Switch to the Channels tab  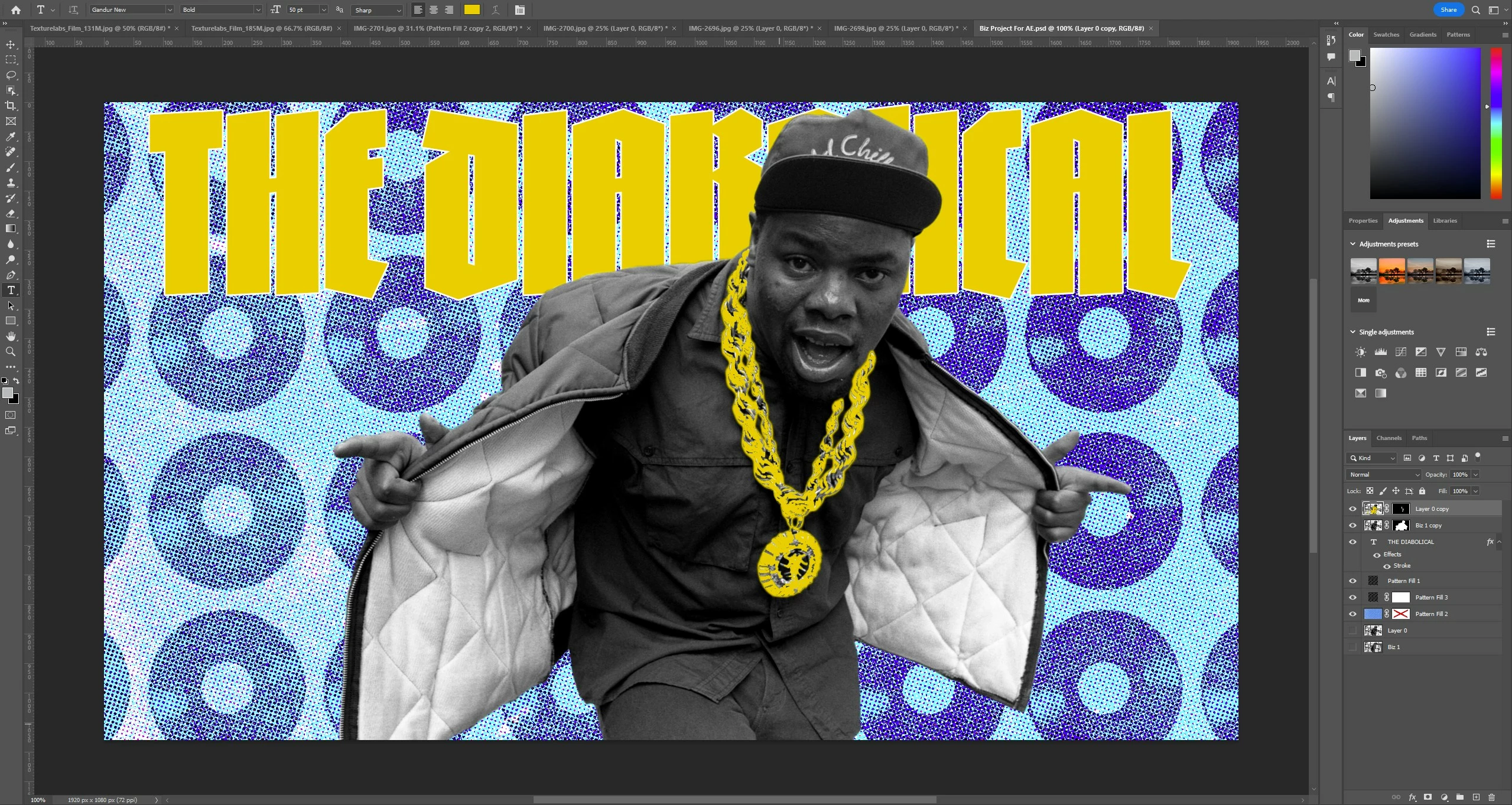click(1389, 438)
